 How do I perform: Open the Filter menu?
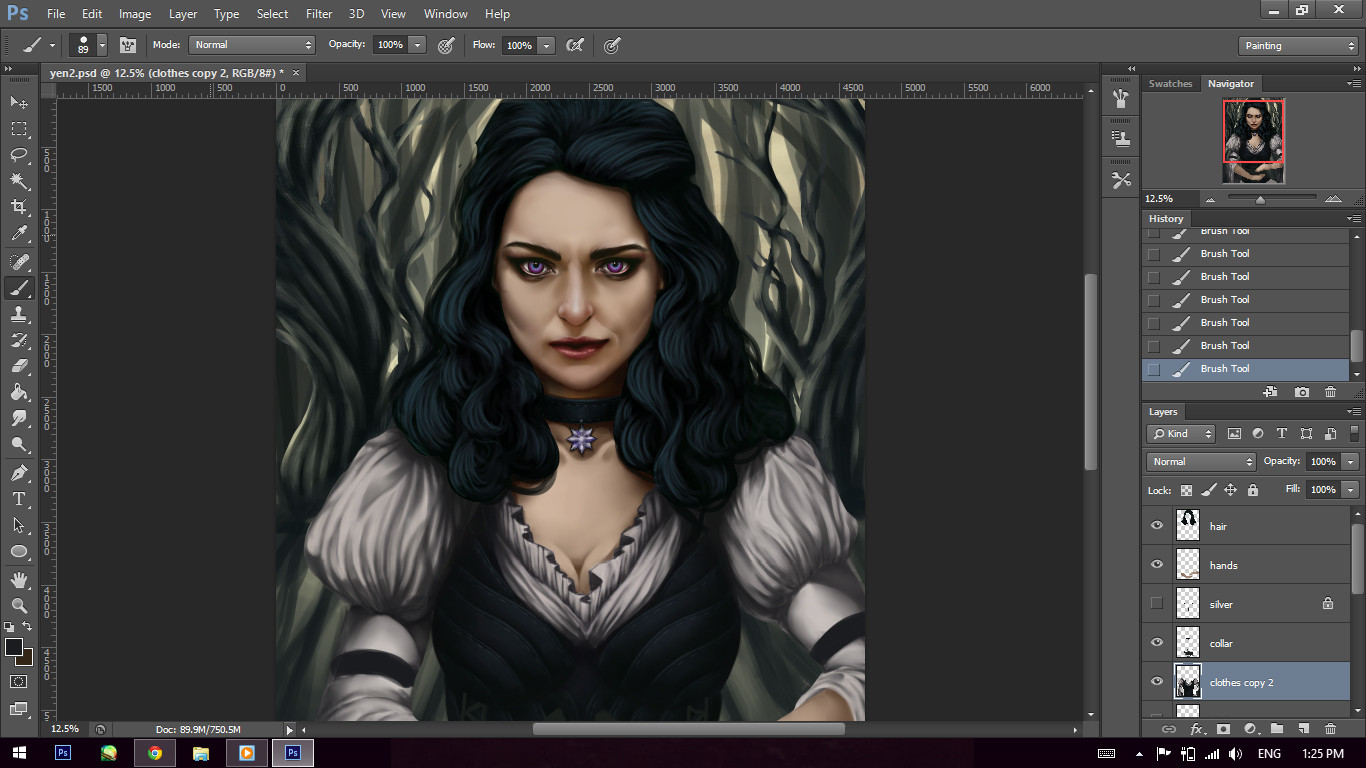[x=319, y=14]
